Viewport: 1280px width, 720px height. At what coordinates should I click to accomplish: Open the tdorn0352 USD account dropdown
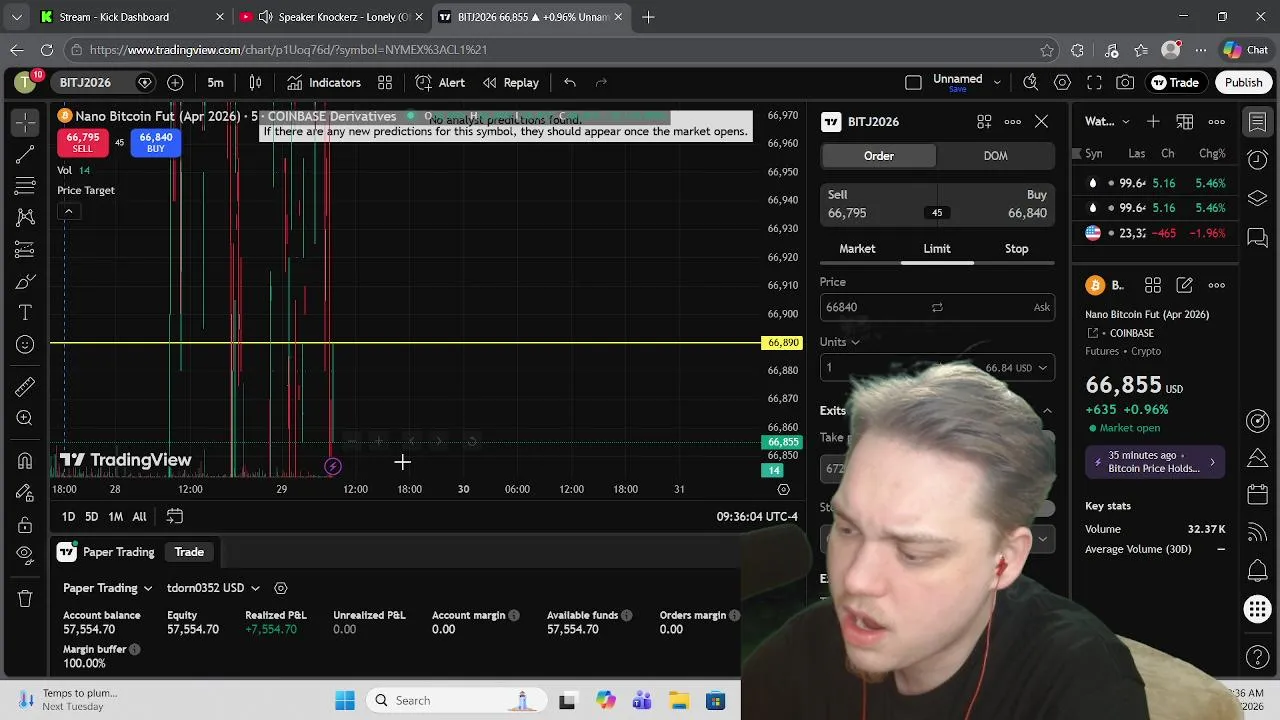(x=213, y=588)
